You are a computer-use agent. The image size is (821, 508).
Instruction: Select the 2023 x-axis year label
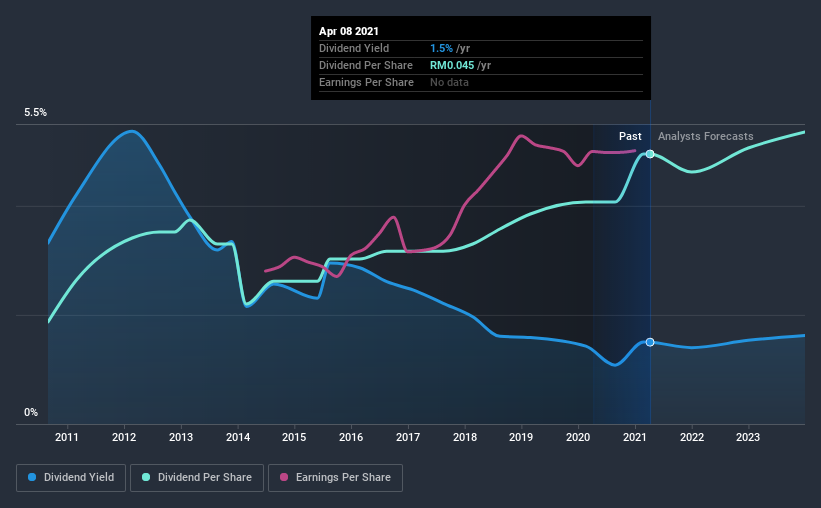click(748, 437)
